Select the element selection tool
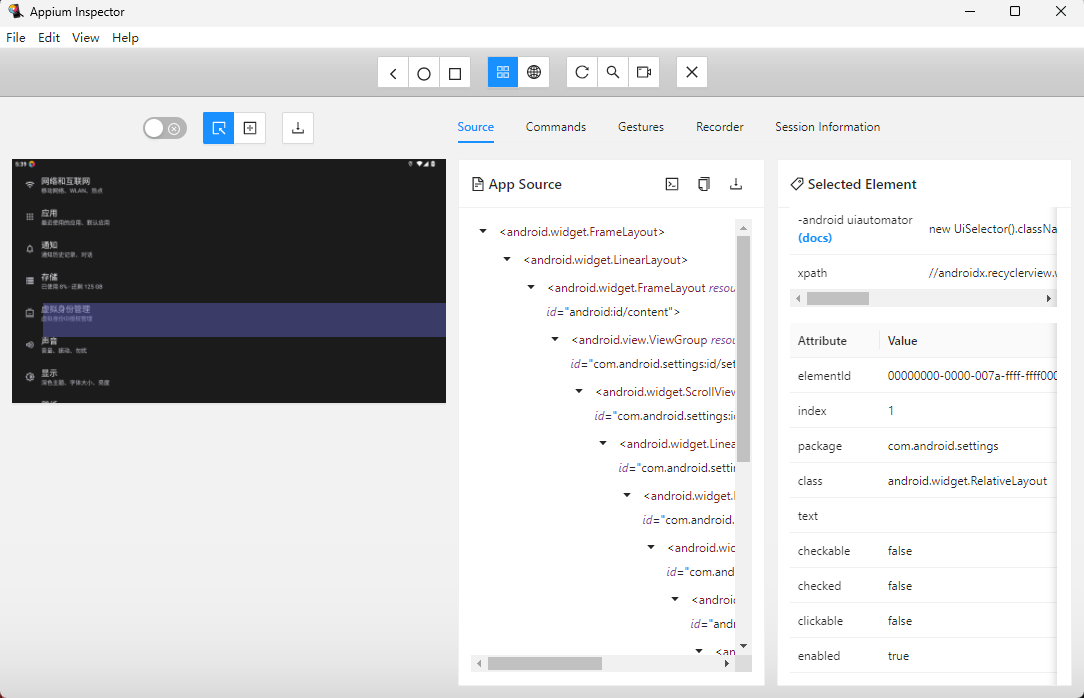 tap(218, 128)
